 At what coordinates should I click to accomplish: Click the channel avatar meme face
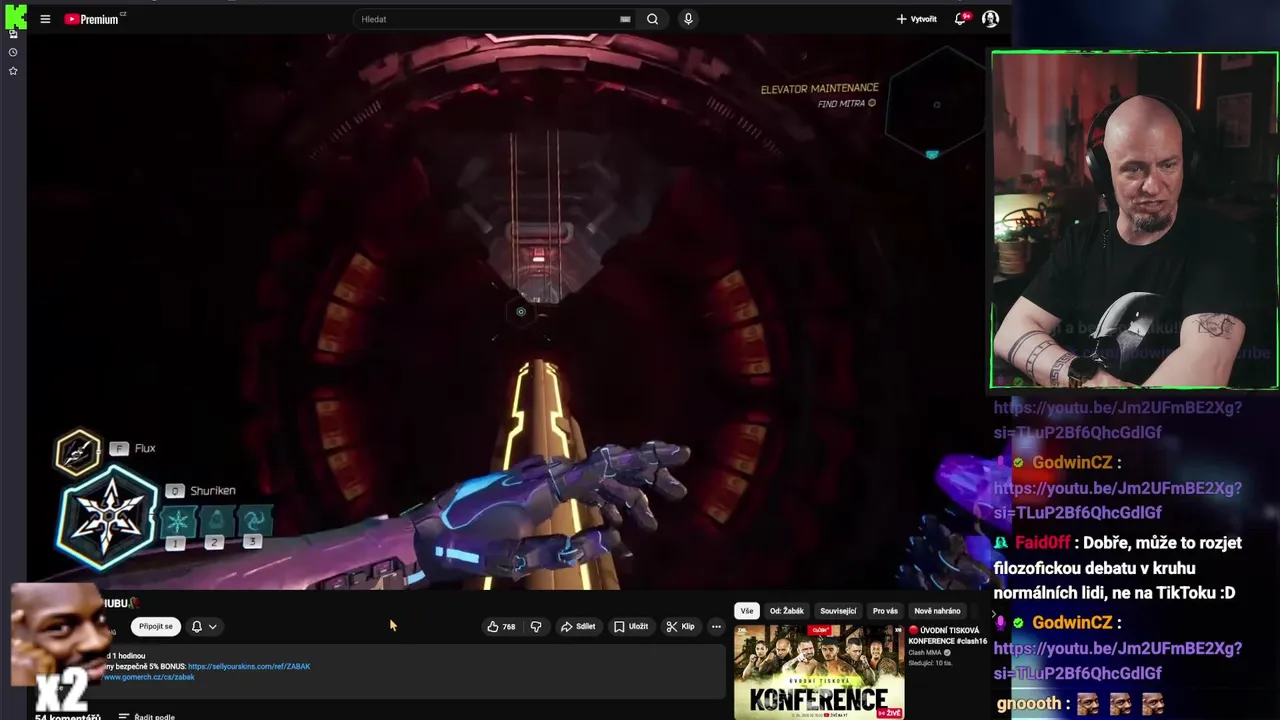[55, 632]
